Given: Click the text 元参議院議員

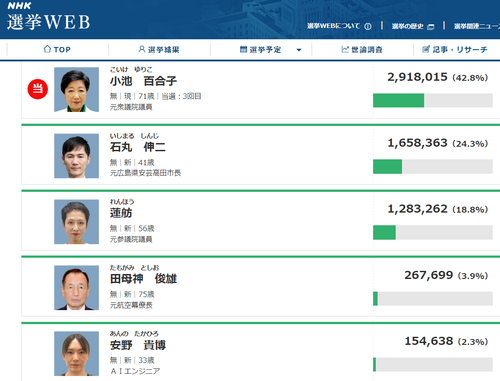Looking at the screenshot, I should click(131, 239).
